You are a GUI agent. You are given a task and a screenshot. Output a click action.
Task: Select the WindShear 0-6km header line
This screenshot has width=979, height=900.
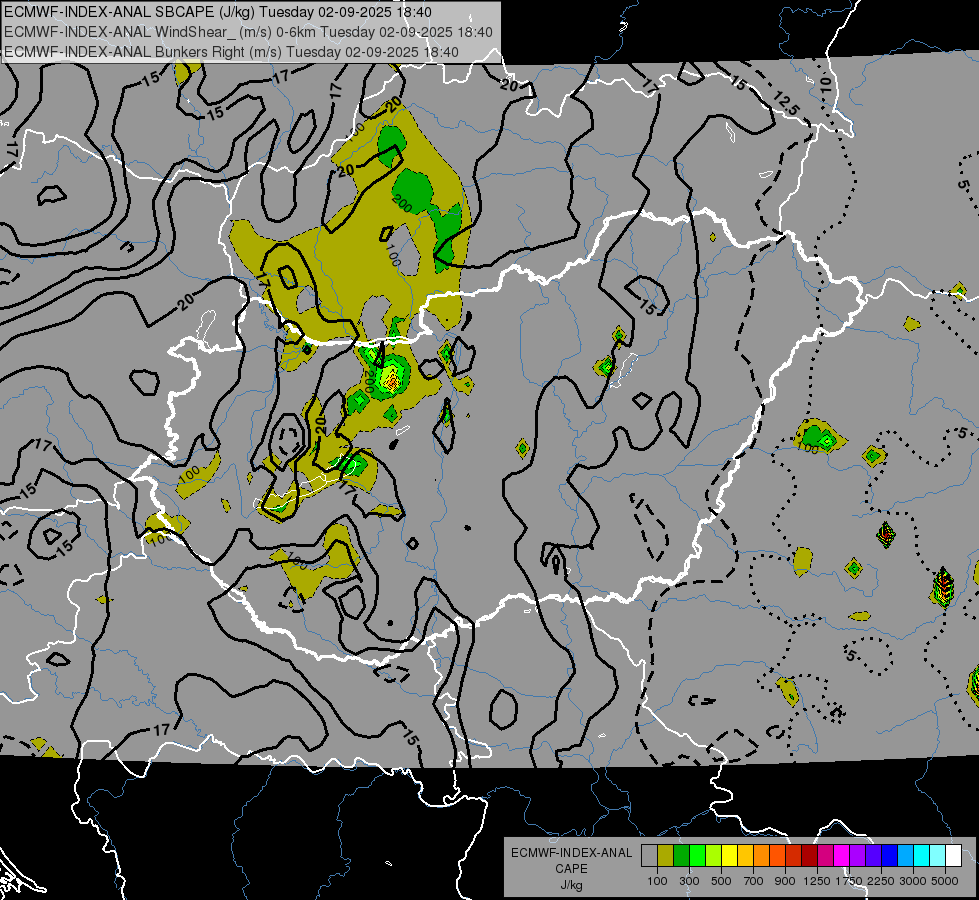tap(248, 32)
